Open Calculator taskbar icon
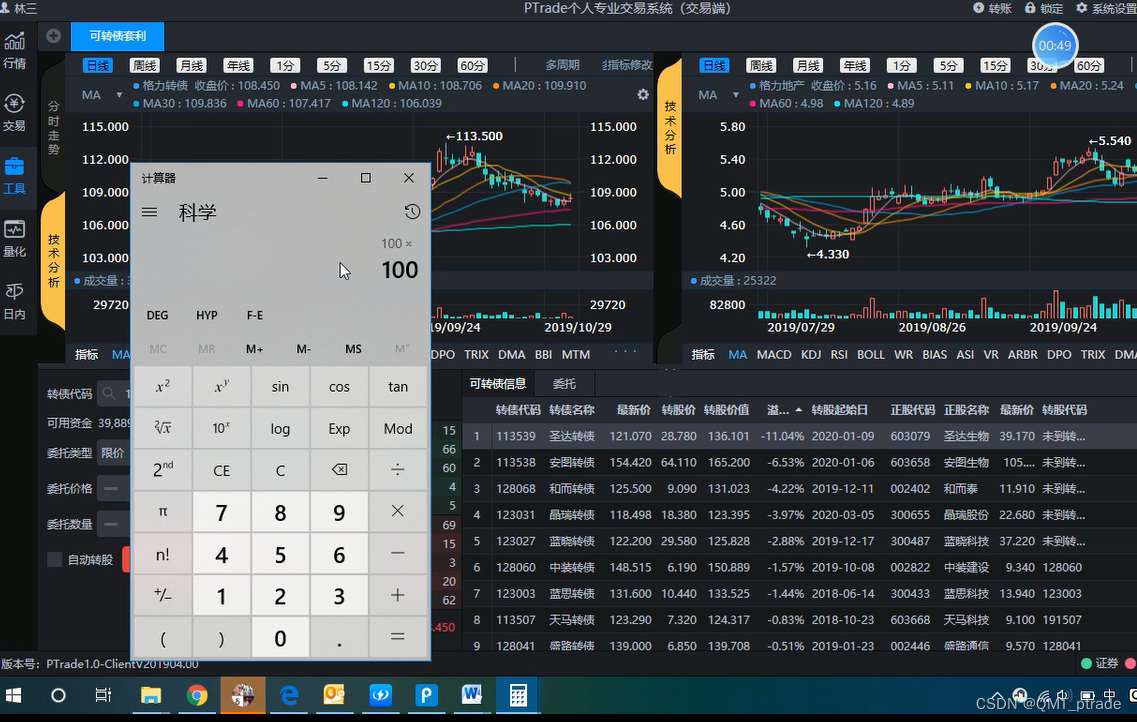This screenshot has width=1137, height=722. 518,696
